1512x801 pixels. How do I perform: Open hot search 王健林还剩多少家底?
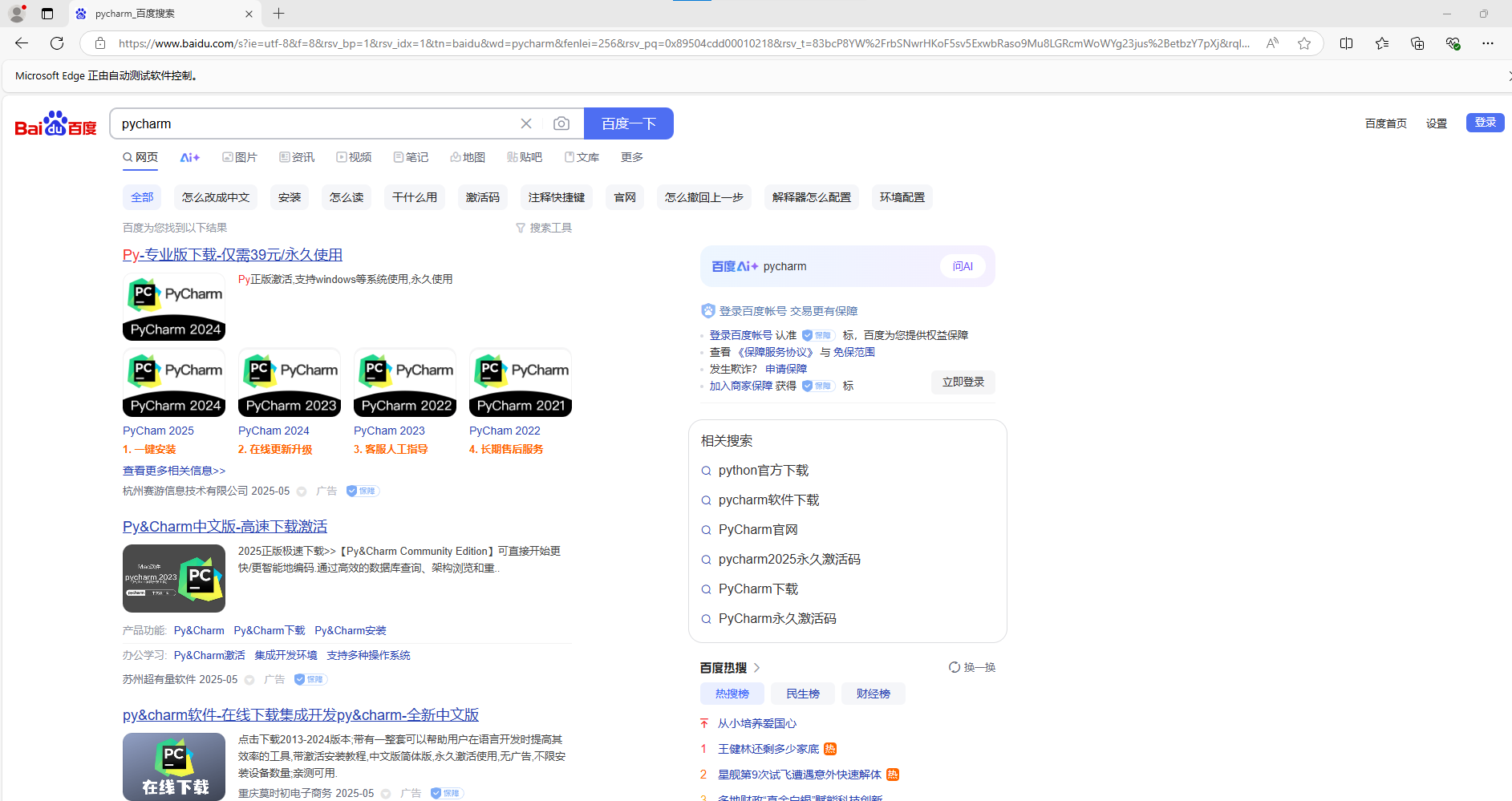[768, 749]
